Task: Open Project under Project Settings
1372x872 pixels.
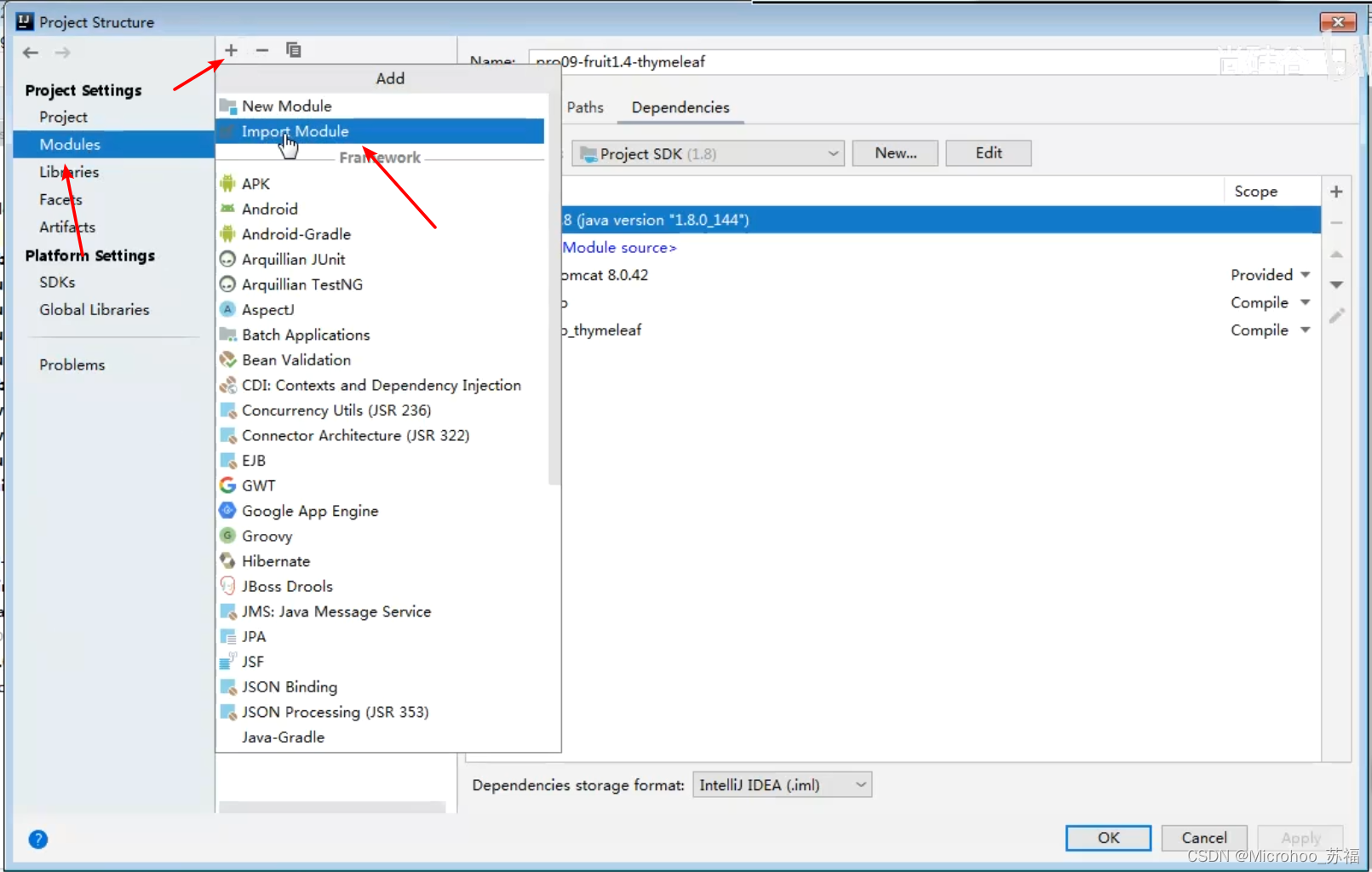Action: (x=63, y=117)
